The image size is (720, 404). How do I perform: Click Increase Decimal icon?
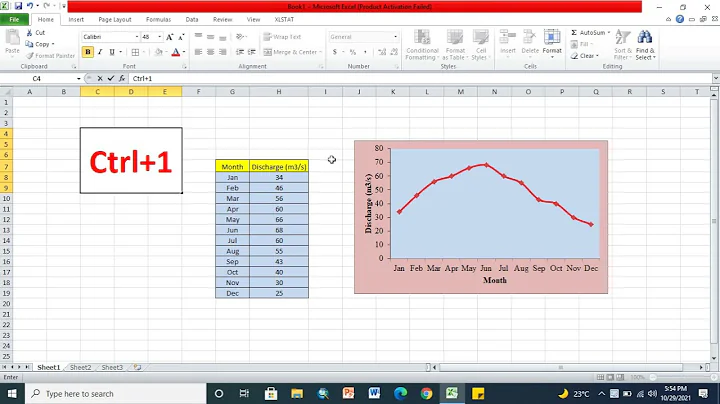(382, 52)
